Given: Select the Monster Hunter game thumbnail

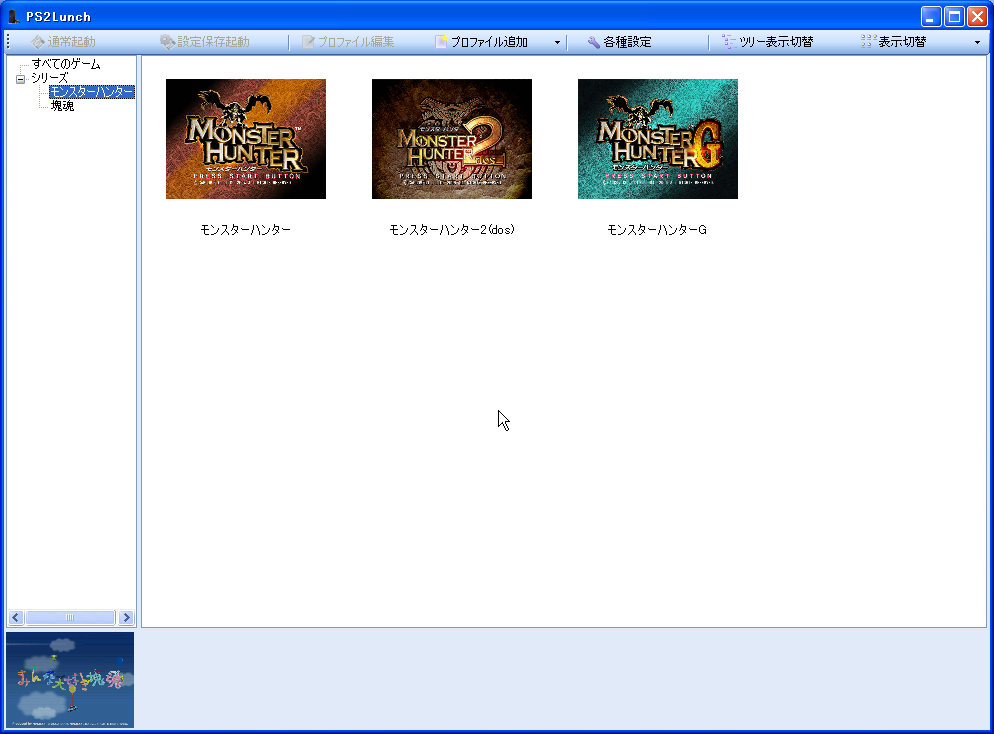Looking at the screenshot, I should click(x=246, y=139).
